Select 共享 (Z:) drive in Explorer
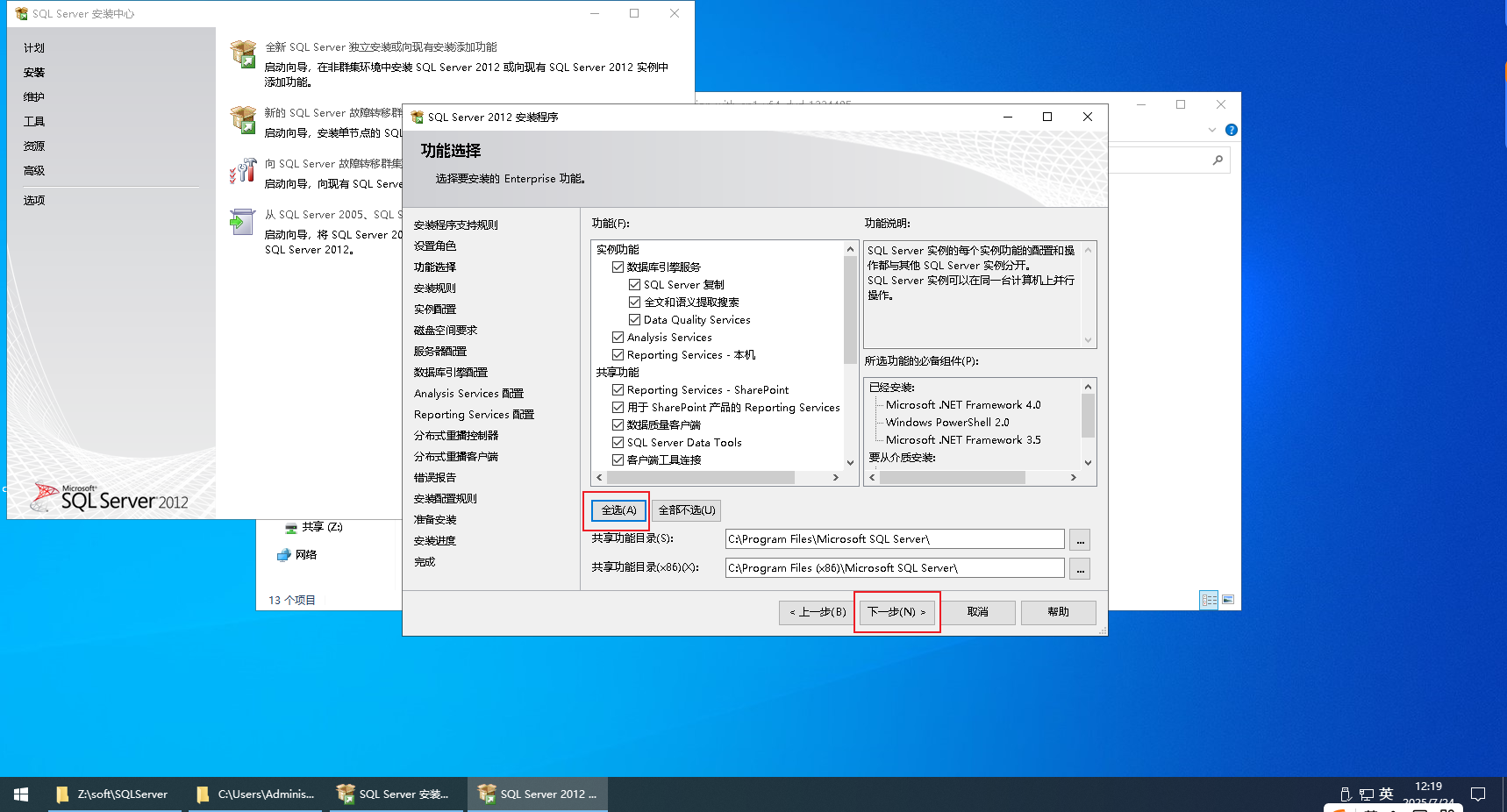 [x=313, y=527]
